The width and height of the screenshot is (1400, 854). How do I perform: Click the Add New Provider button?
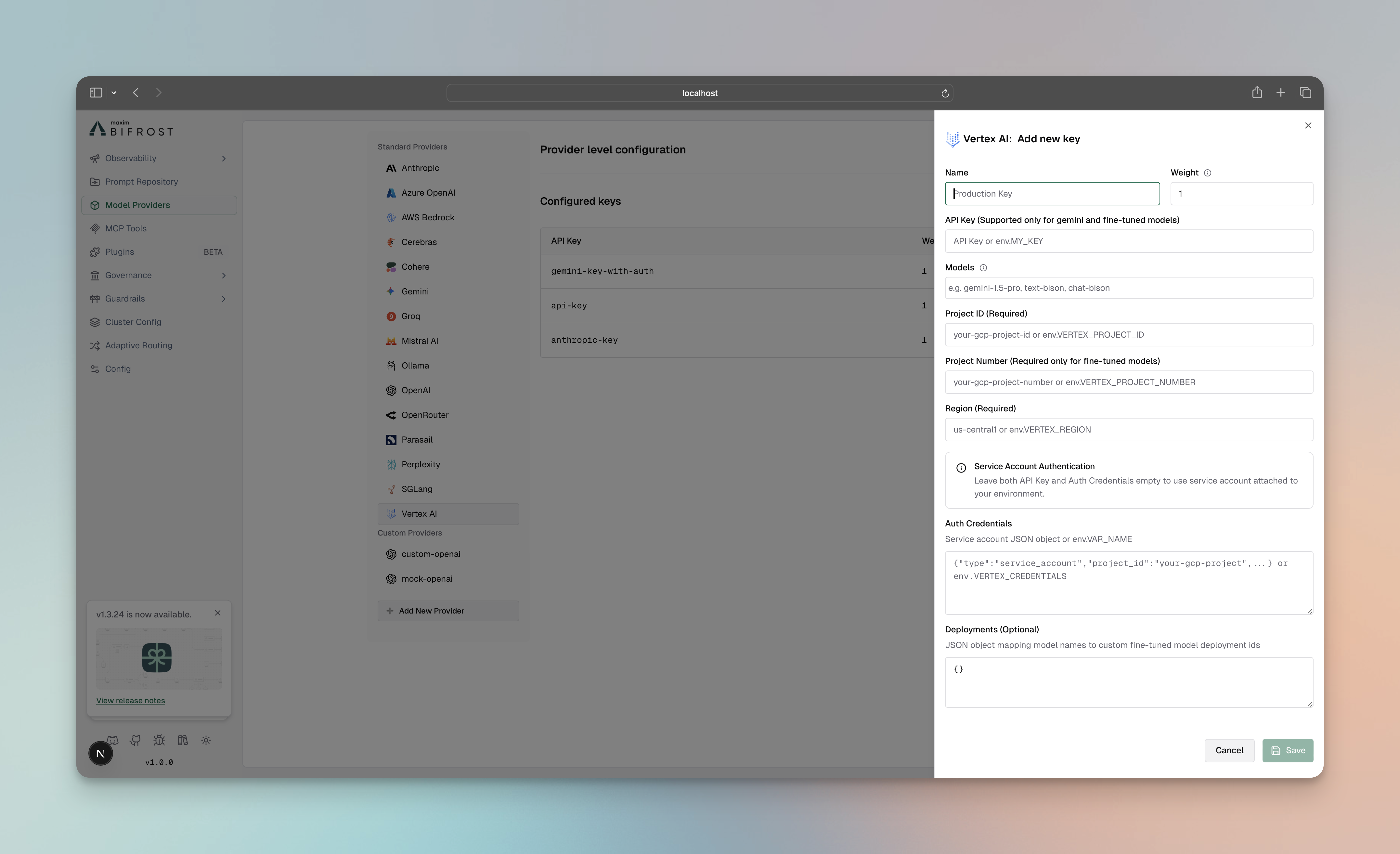click(448, 610)
